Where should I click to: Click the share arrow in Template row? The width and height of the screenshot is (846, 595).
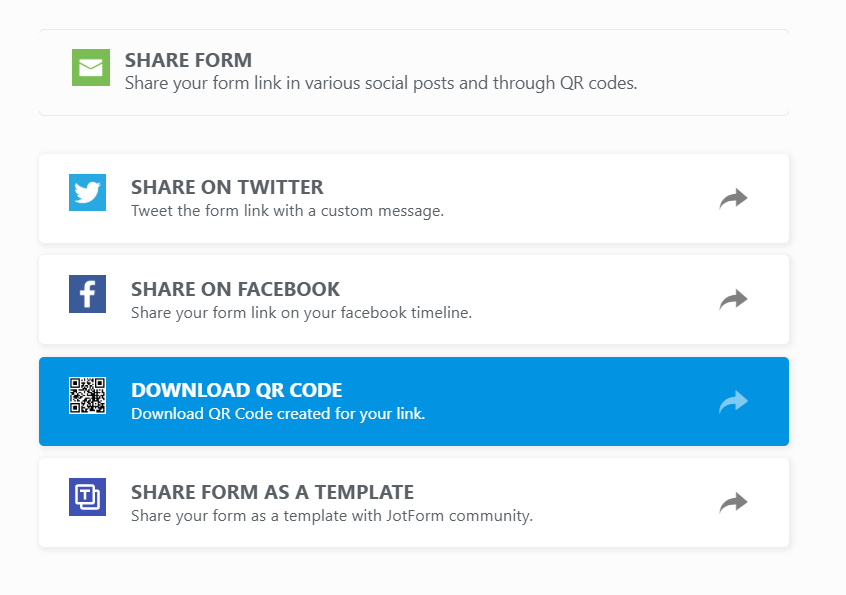[733, 503]
